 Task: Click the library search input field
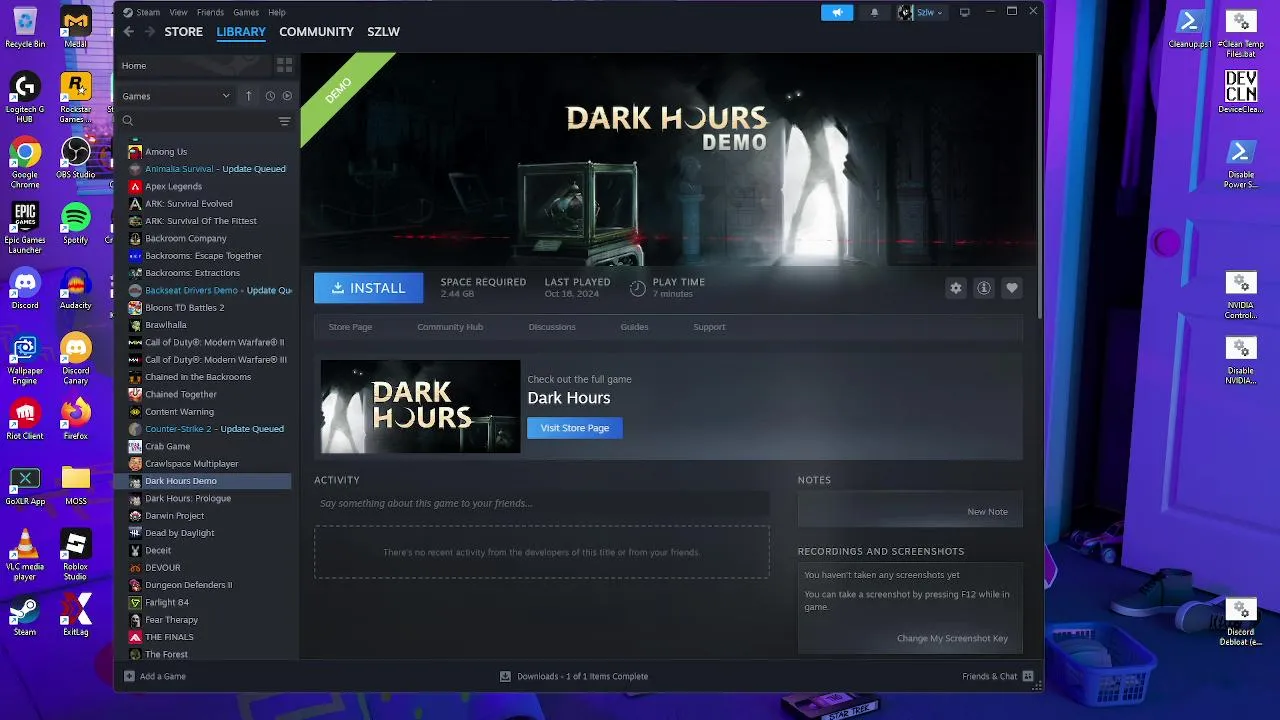[x=205, y=121]
